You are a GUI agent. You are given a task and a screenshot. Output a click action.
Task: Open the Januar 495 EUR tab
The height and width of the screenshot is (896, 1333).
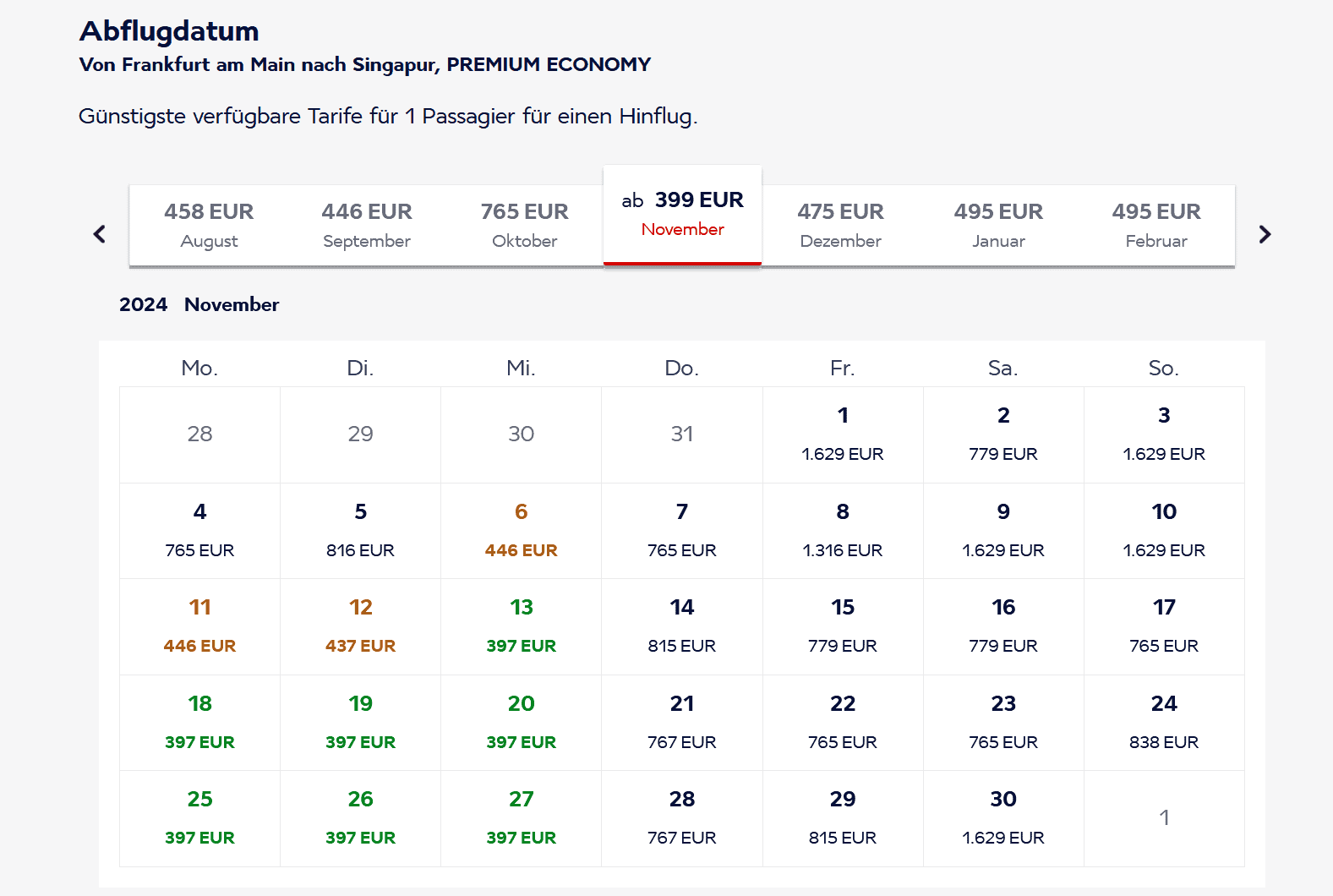[x=998, y=226]
